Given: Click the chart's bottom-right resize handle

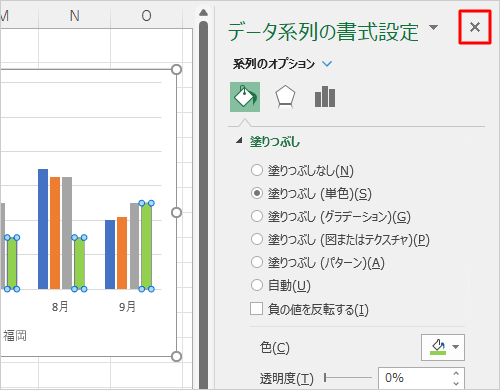Looking at the screenshot, I should point(176,356).
